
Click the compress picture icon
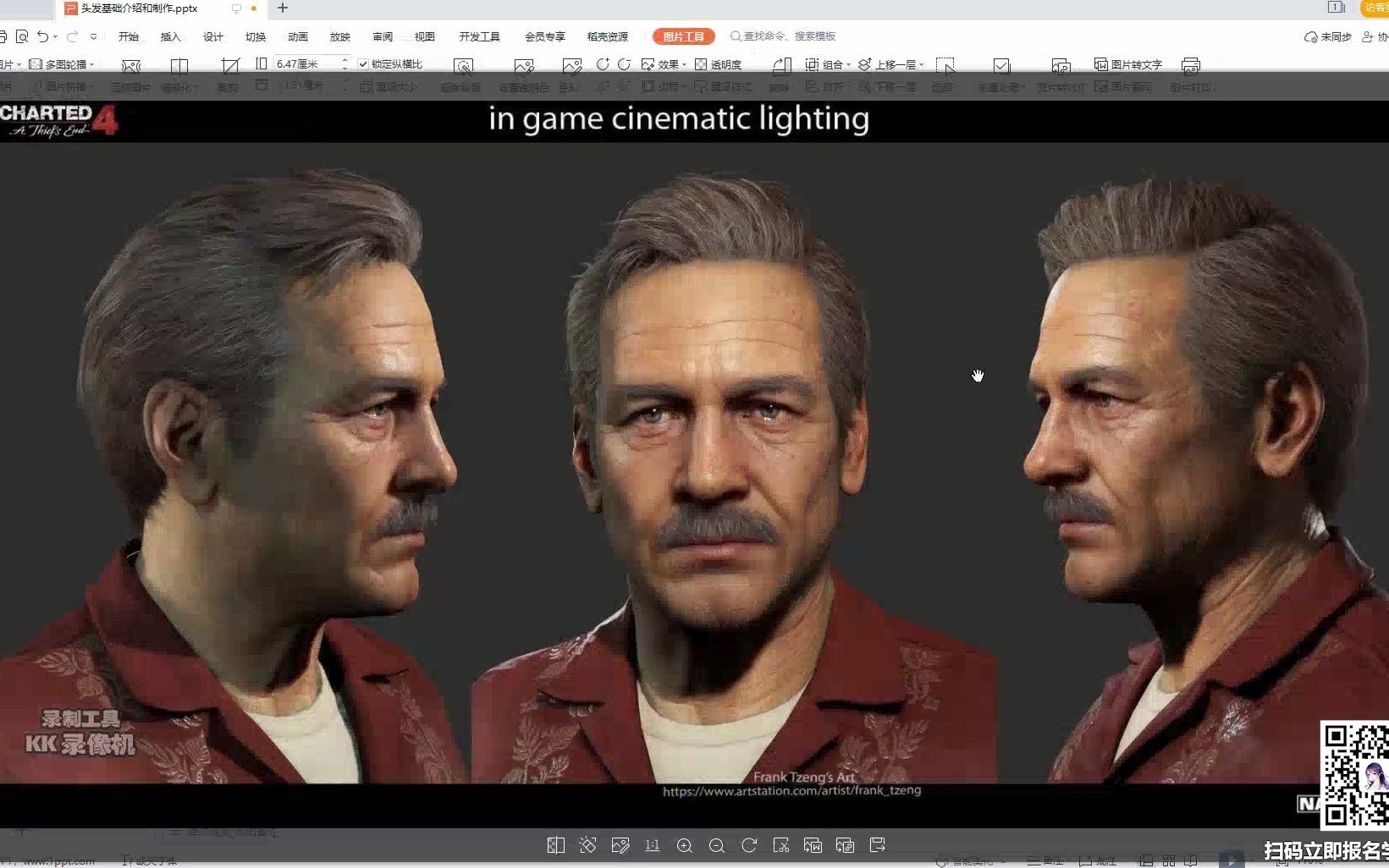pos(131,65)
